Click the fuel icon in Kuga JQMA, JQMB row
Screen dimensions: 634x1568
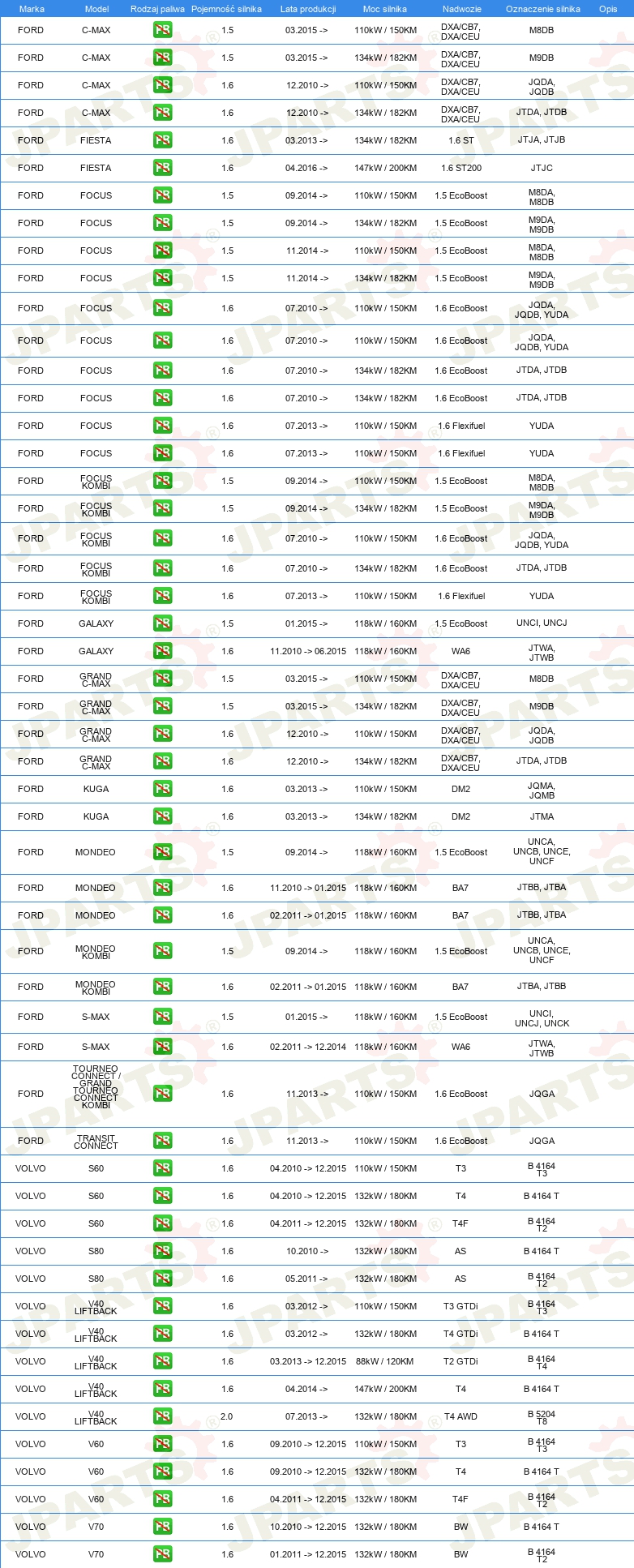(x=162, y=789)
